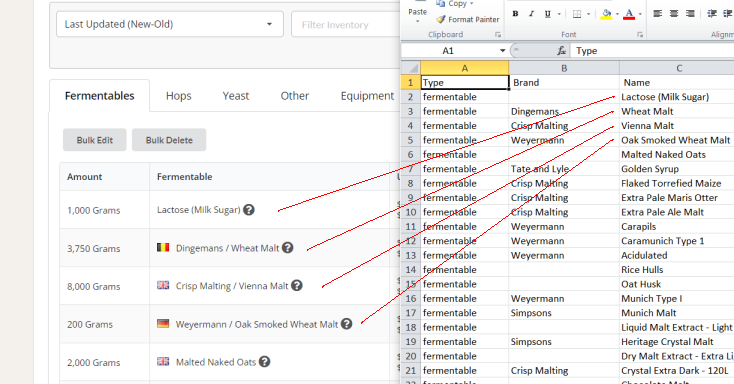
Task: Click help icon next to Crisp Malting / Vienna Malt
Action: point(297,285)
